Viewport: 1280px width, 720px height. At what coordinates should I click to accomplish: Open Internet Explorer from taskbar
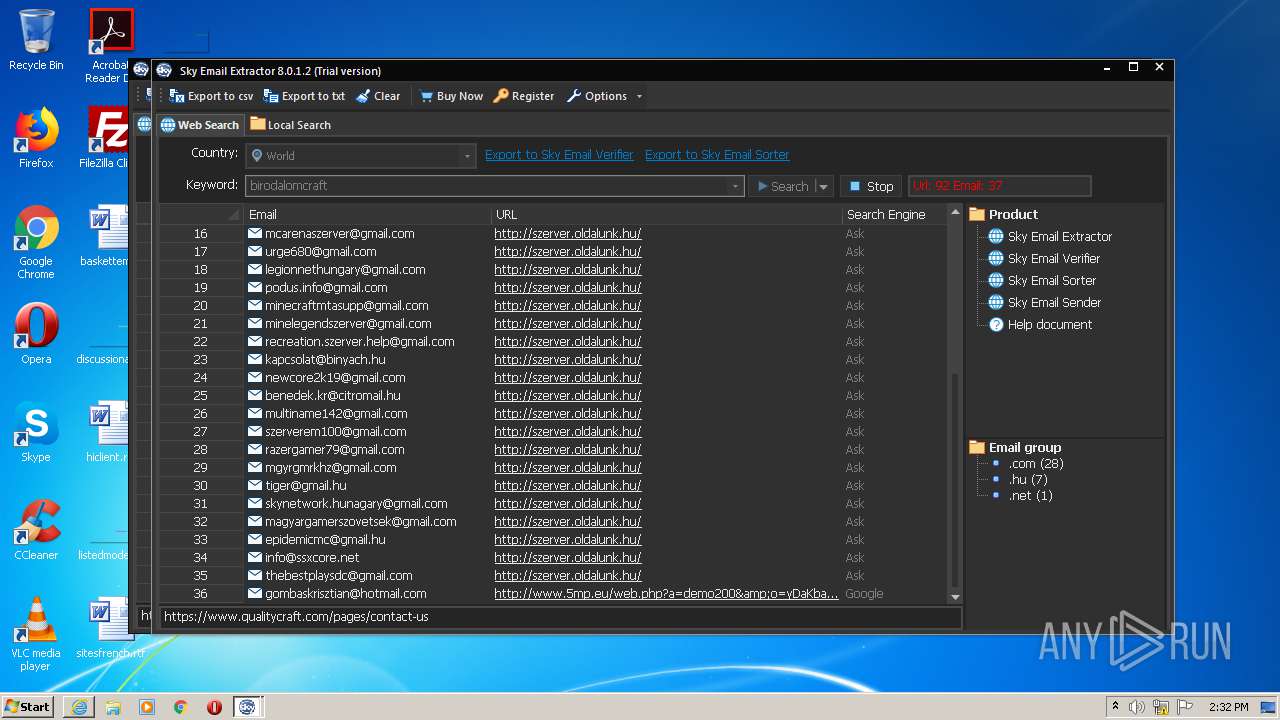[x=79, y=707]
